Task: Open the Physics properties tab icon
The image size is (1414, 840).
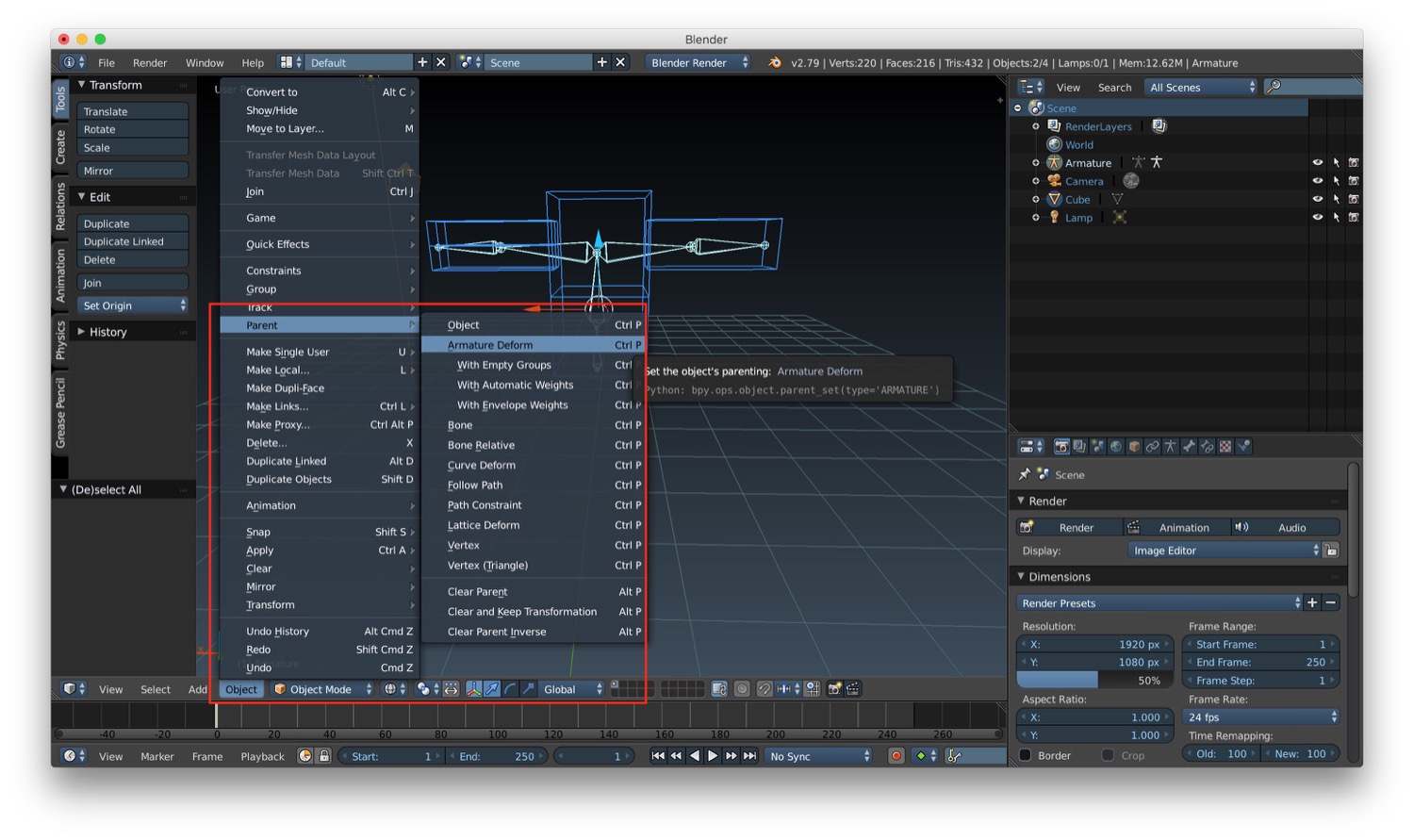Action: 1243,446
